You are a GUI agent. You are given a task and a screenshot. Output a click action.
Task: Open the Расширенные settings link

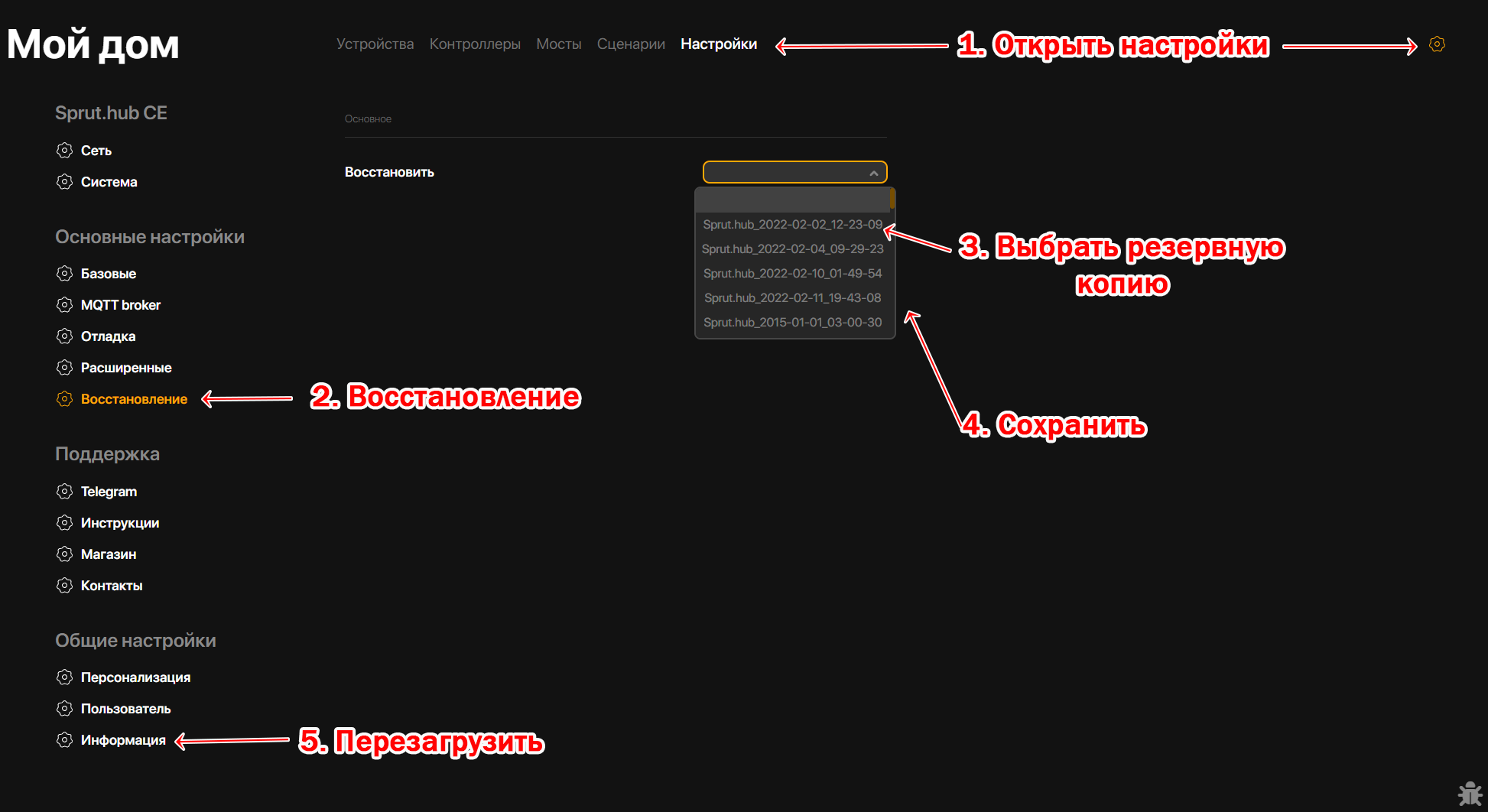[126, 368]
